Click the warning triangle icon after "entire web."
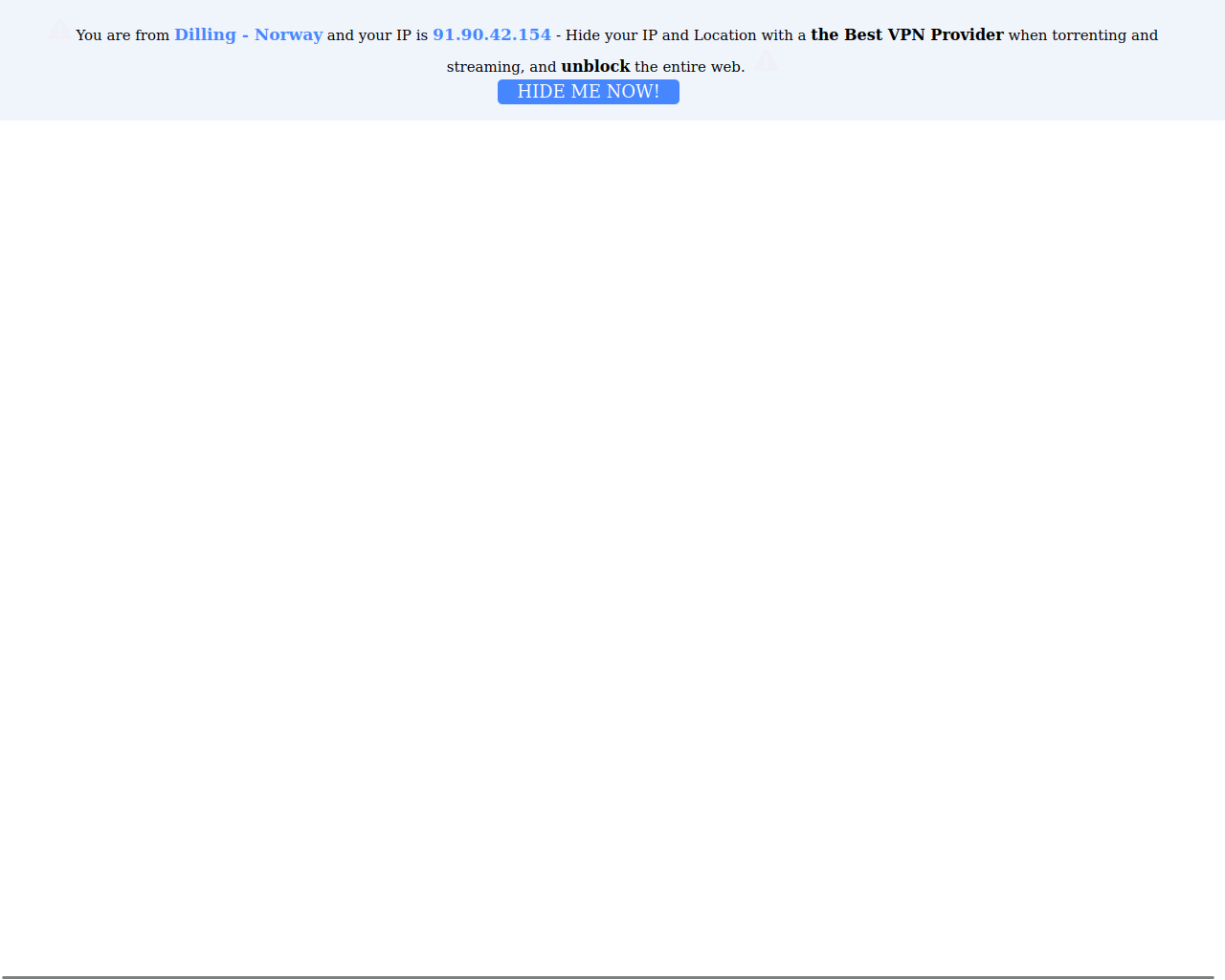This screenshot has height=980, width=1225. tap(766, 63)
